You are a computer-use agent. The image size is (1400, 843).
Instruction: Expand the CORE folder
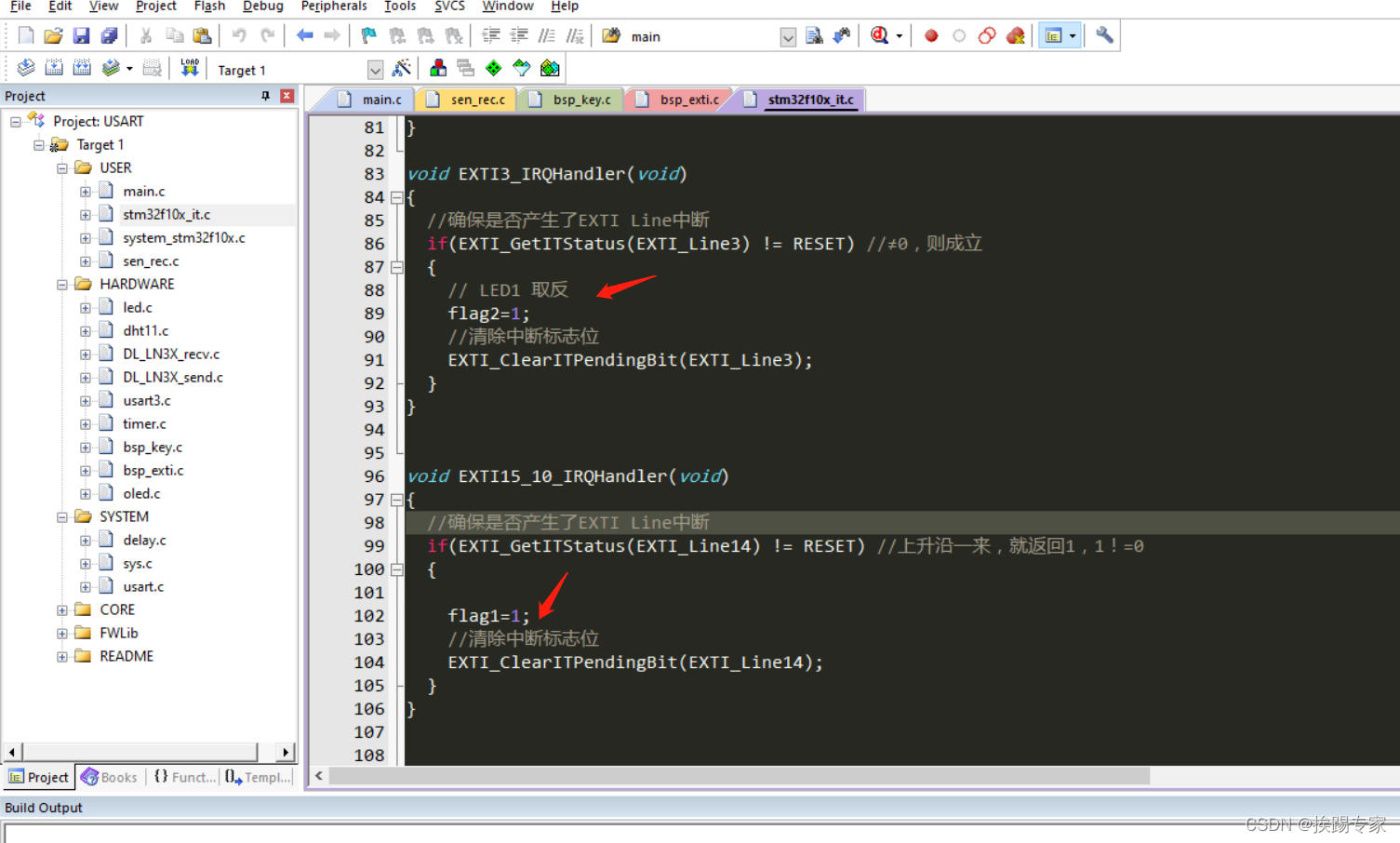(x=62, y=610)
